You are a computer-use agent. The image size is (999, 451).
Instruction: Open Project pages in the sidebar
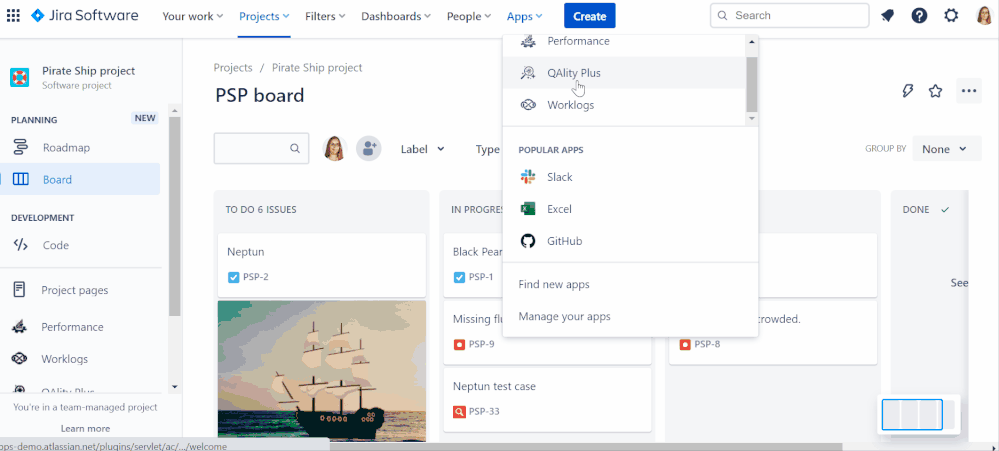[80, 290]
